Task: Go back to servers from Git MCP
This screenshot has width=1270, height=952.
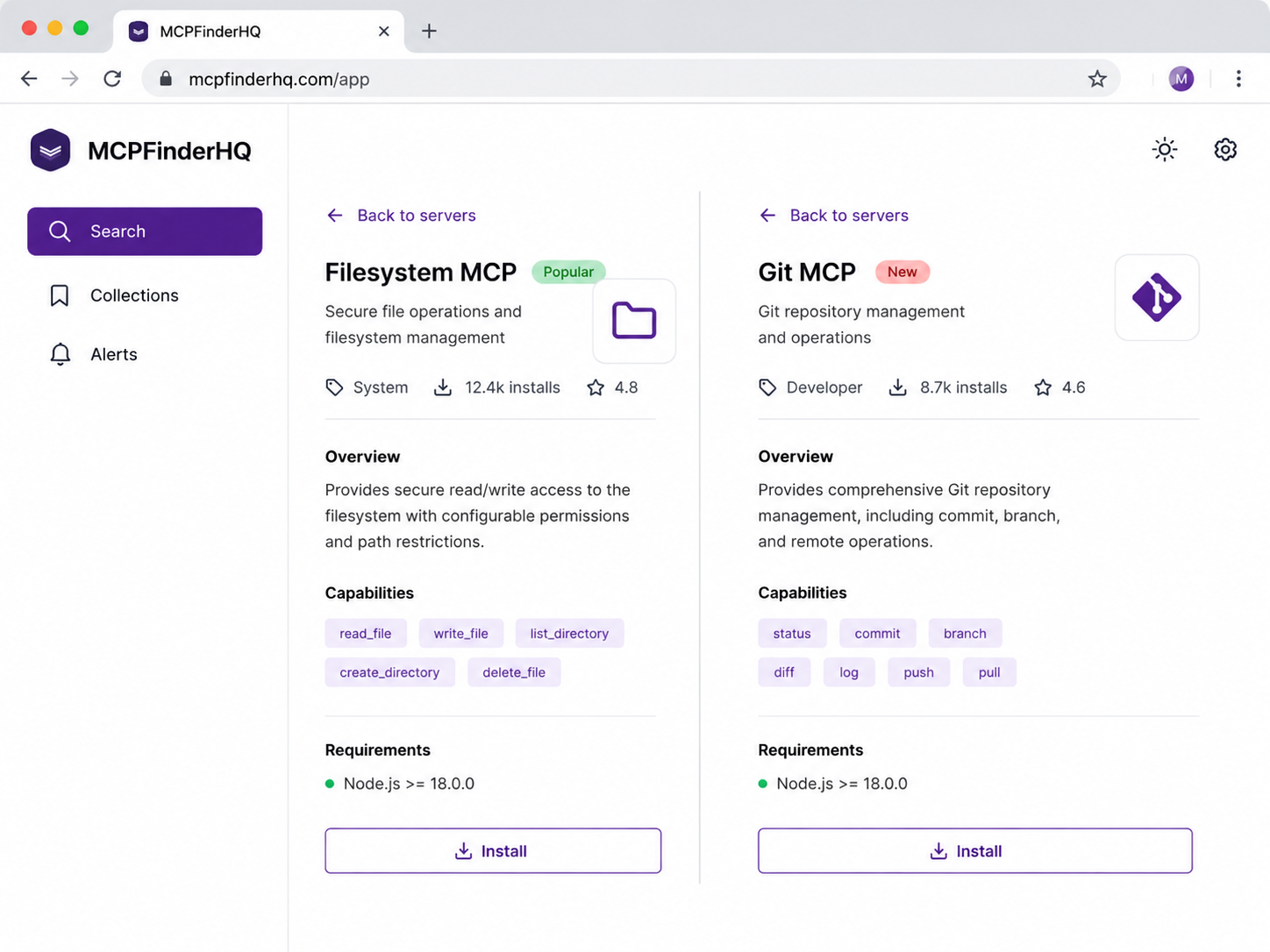Action: [x=833, y=216]
